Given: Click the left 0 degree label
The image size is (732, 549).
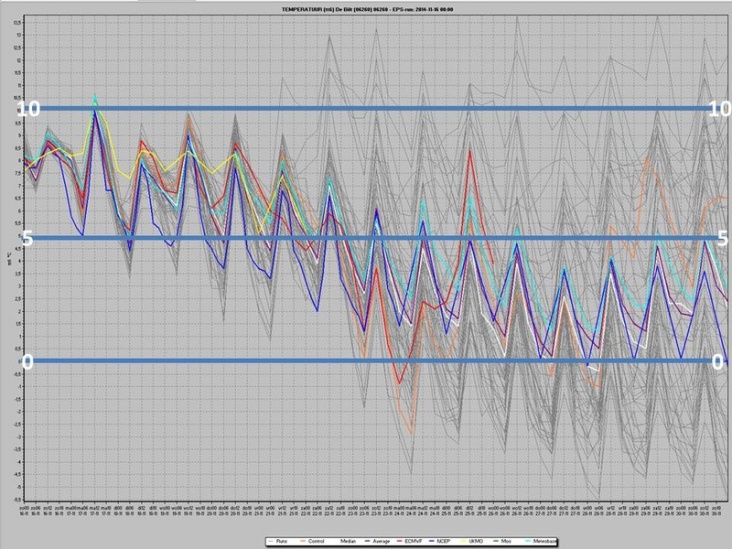Looking at the screenshot, I should point(28,361).
